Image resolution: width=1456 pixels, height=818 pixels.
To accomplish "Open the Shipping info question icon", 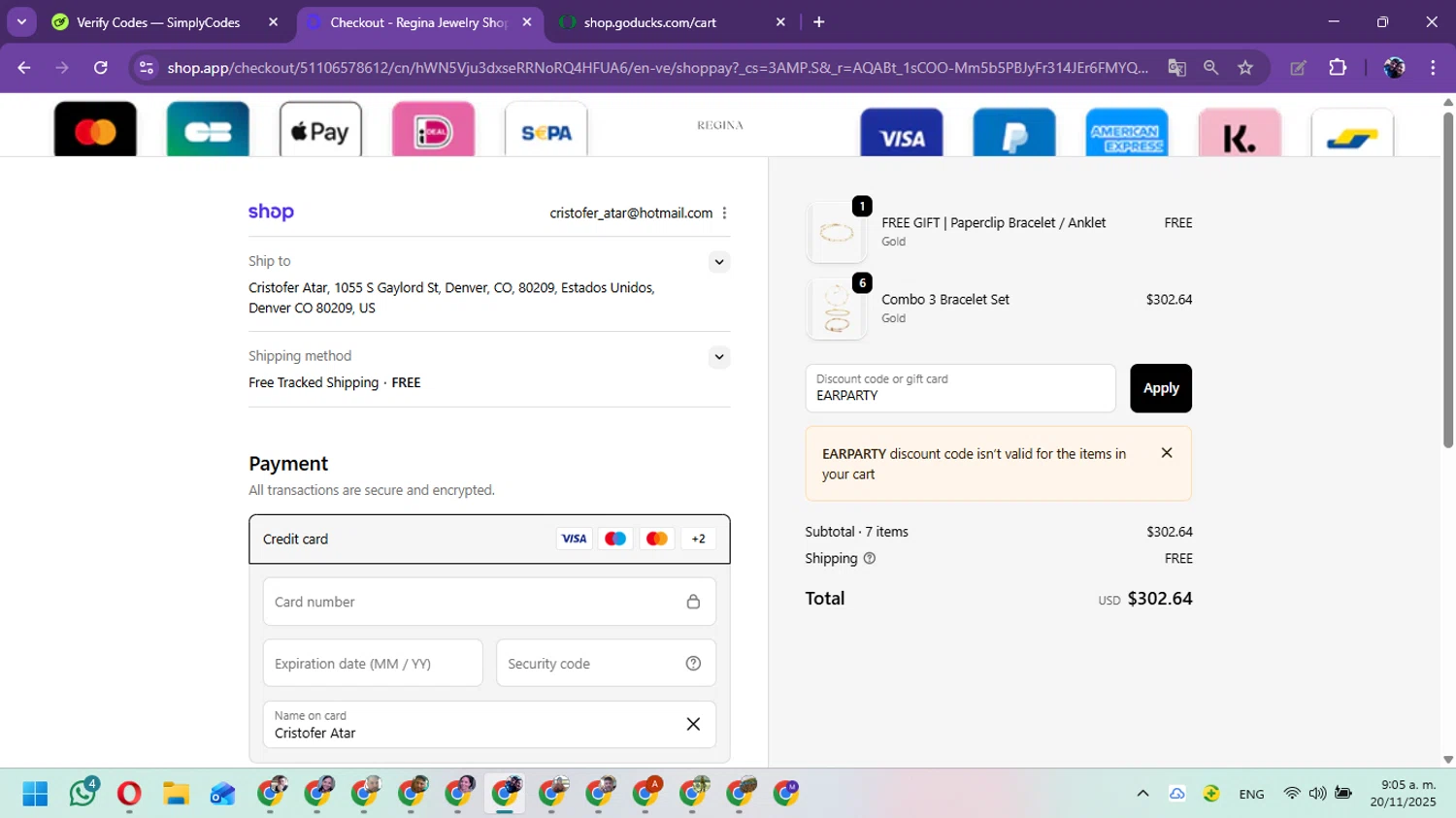I will click(x=870, y=558).
